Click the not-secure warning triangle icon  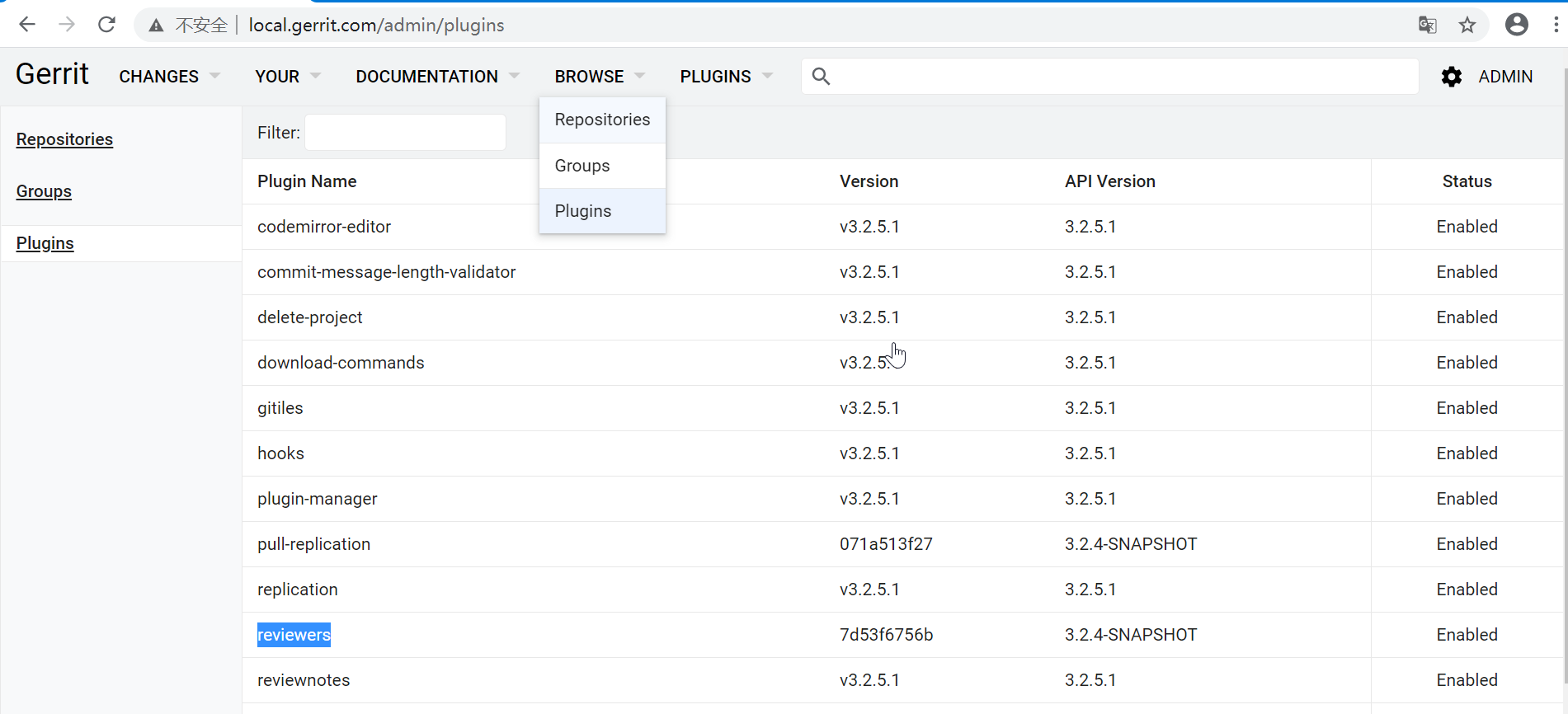click(x=156, y=26)
